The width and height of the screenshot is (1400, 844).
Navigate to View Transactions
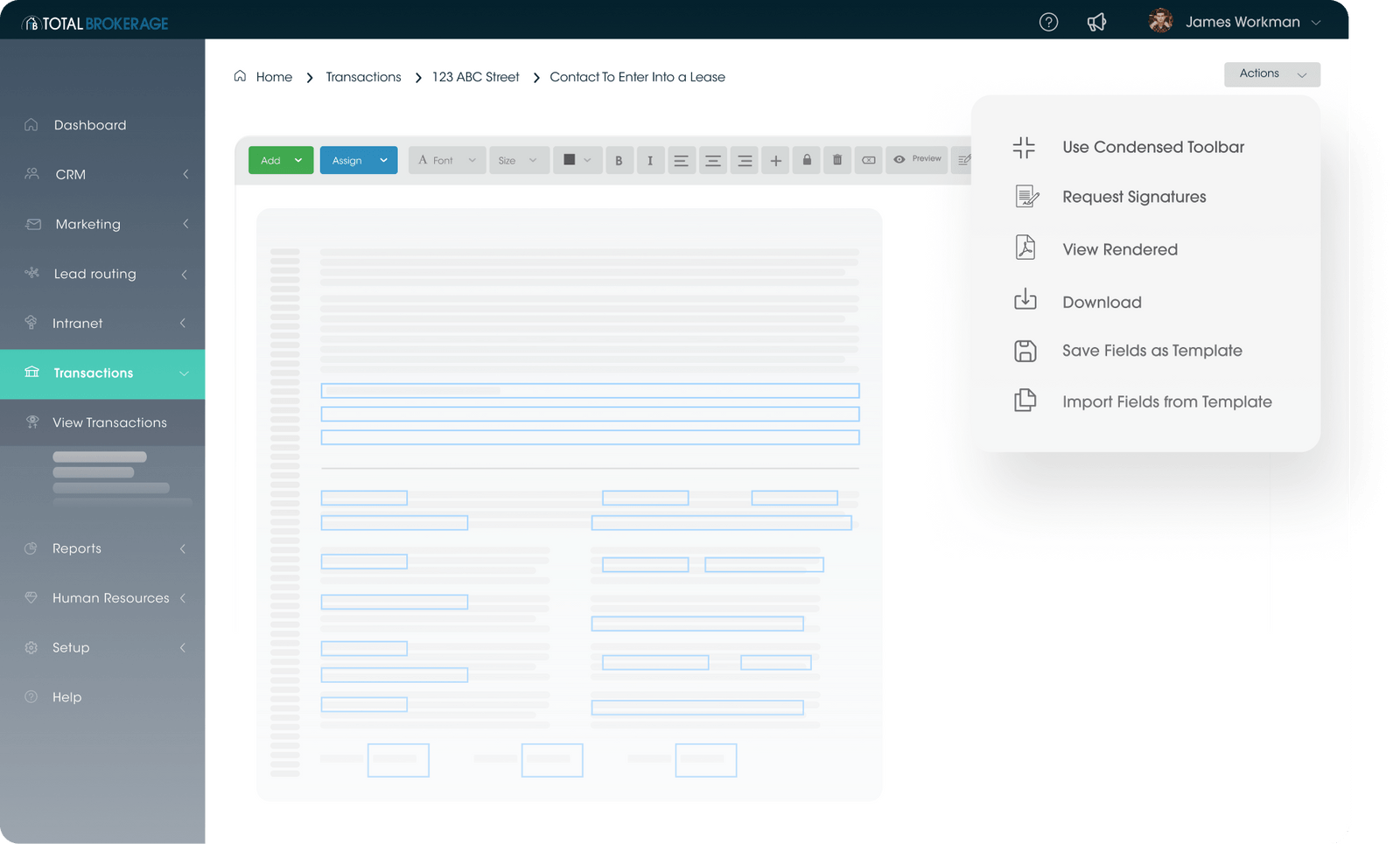click(x=108, y=422)
